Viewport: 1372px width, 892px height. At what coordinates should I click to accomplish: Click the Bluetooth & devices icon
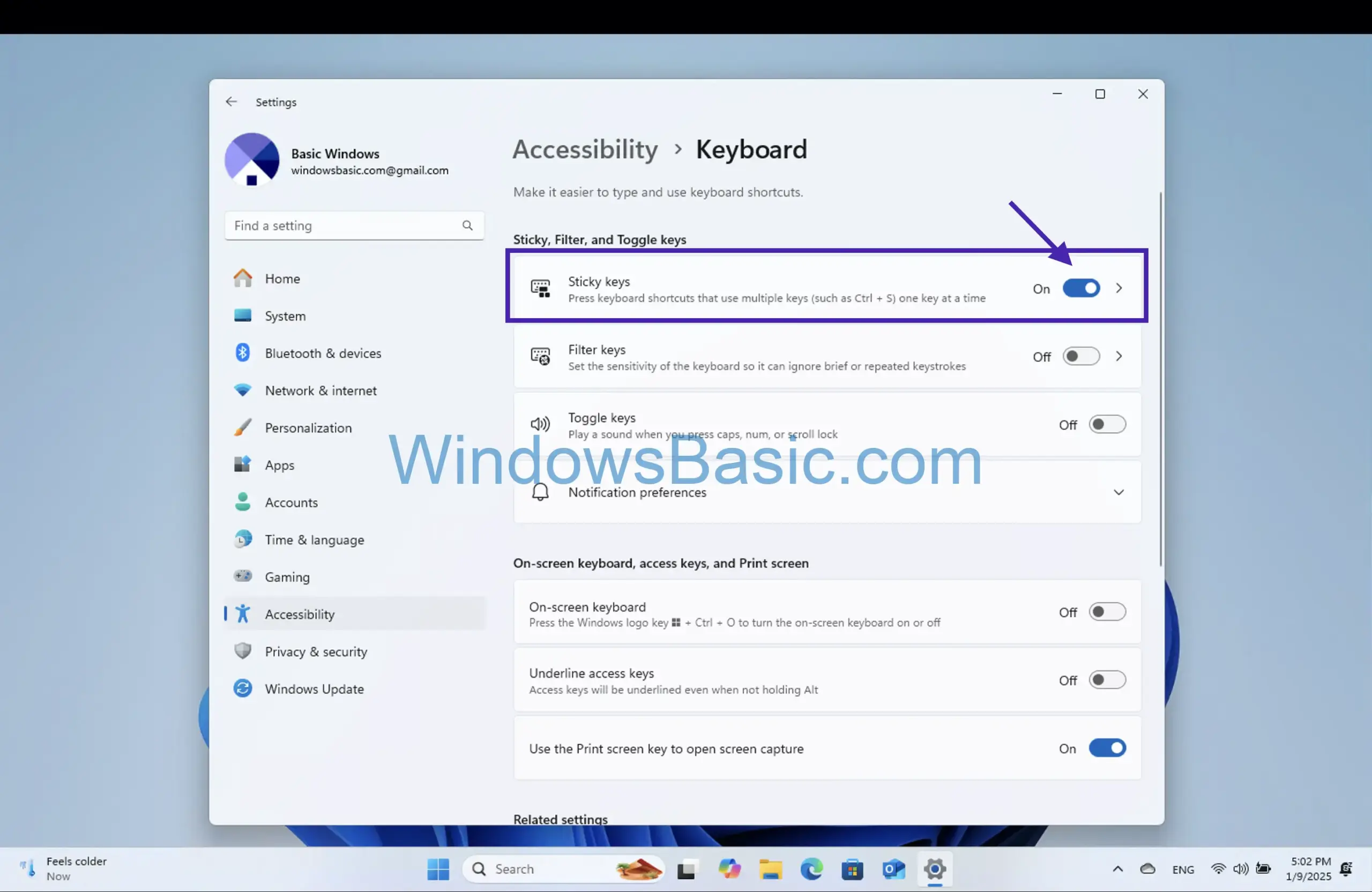243,352
